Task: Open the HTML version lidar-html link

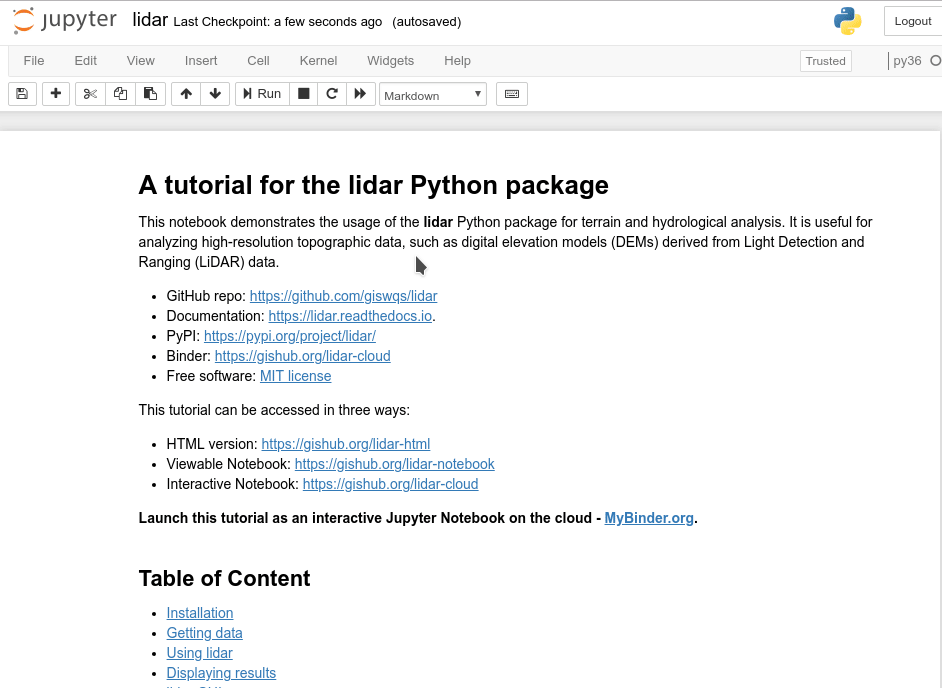Action: tap(345, 444)
